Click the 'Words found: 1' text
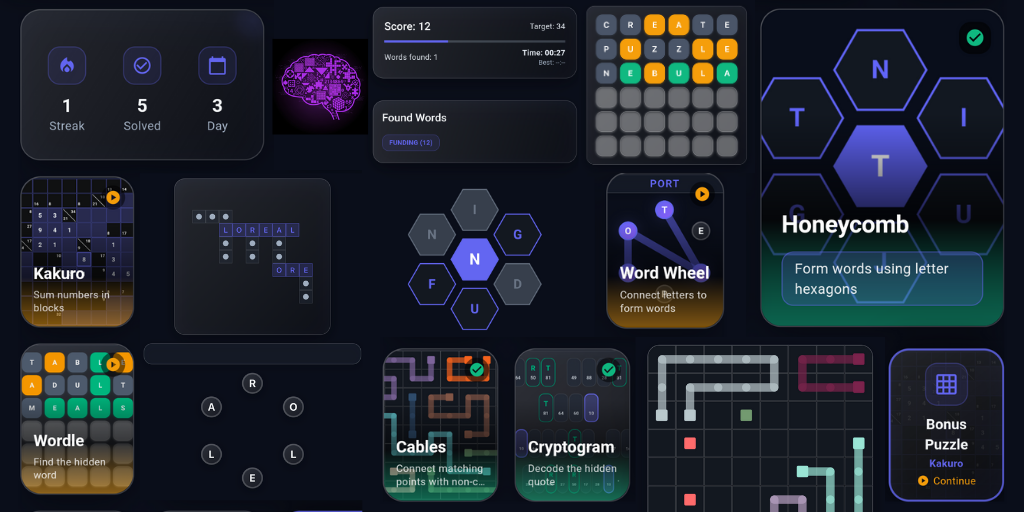Viewport: 1024px width, 512px height. 411,57
